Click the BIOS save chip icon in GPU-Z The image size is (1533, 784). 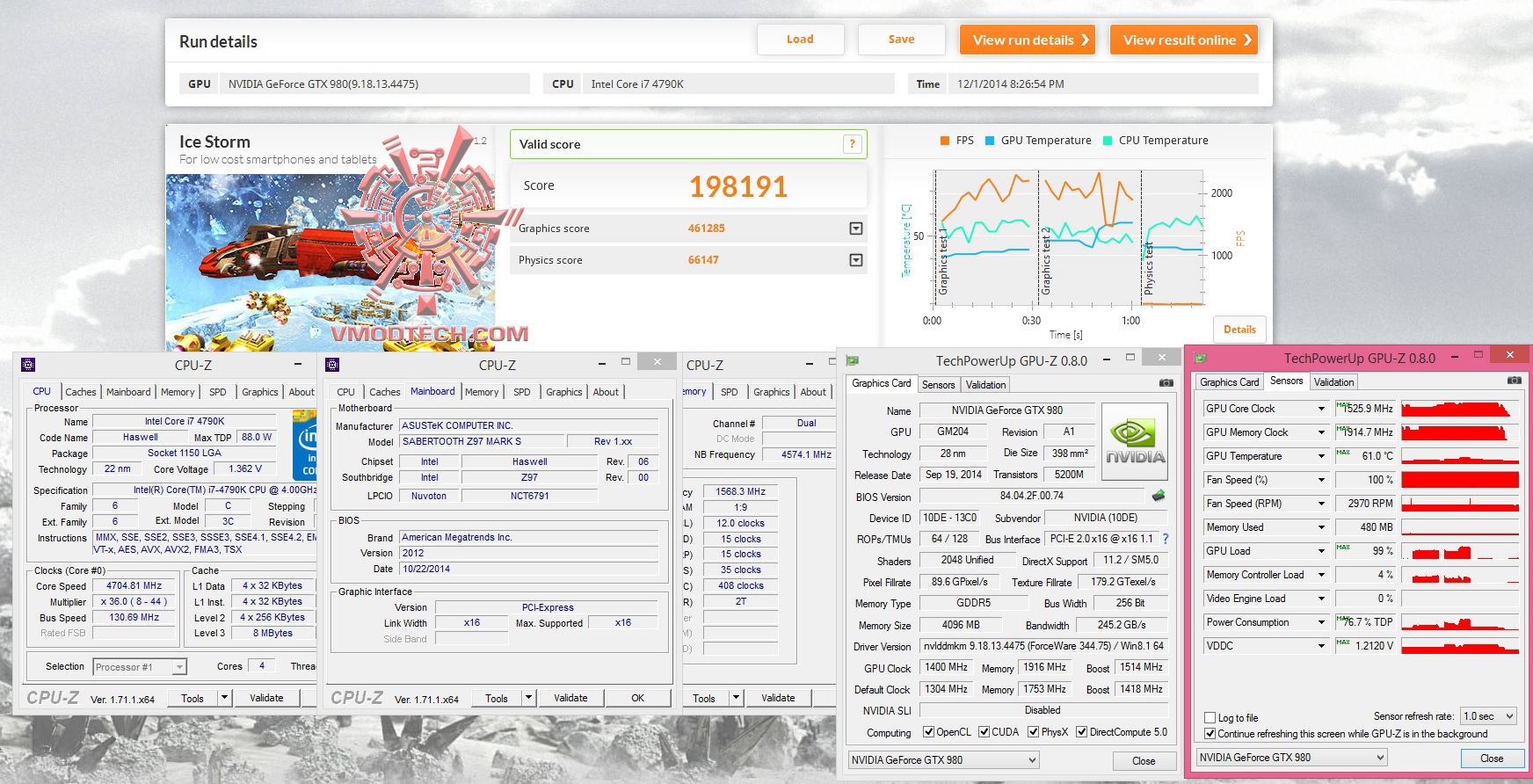1159,496
